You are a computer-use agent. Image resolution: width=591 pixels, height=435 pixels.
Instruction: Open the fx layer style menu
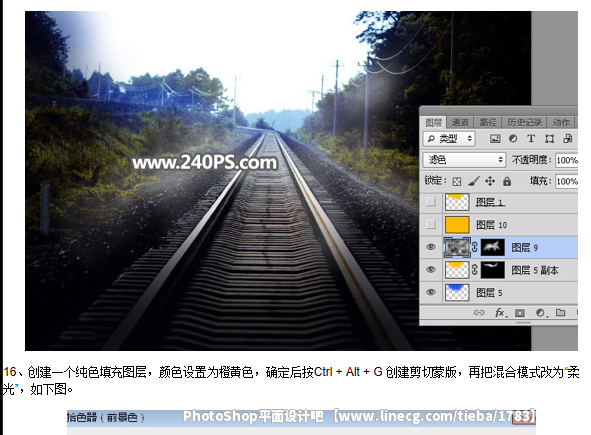[x=501, y=312]
